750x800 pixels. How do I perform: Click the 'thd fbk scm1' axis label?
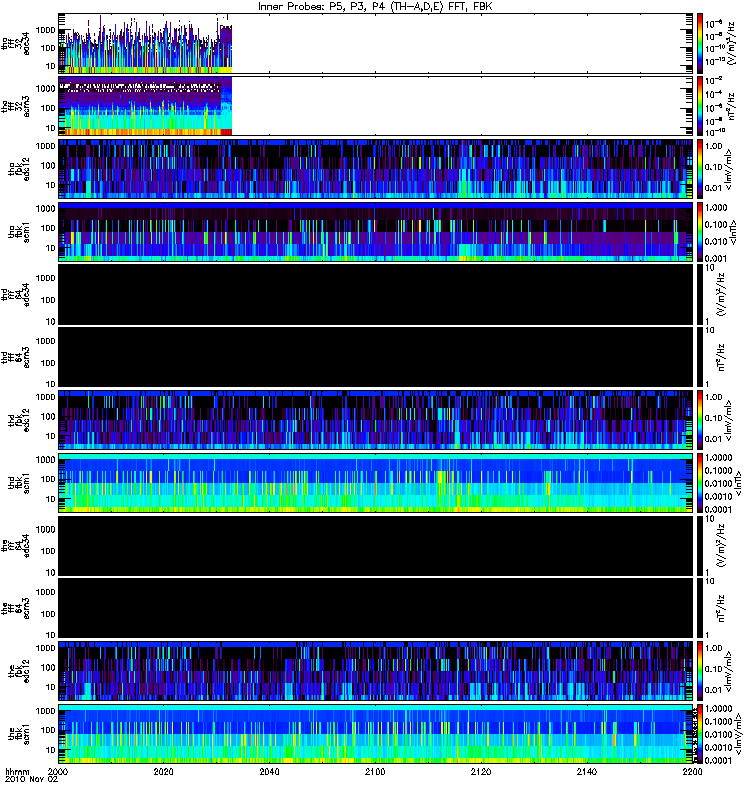click(x=19, y=483)
